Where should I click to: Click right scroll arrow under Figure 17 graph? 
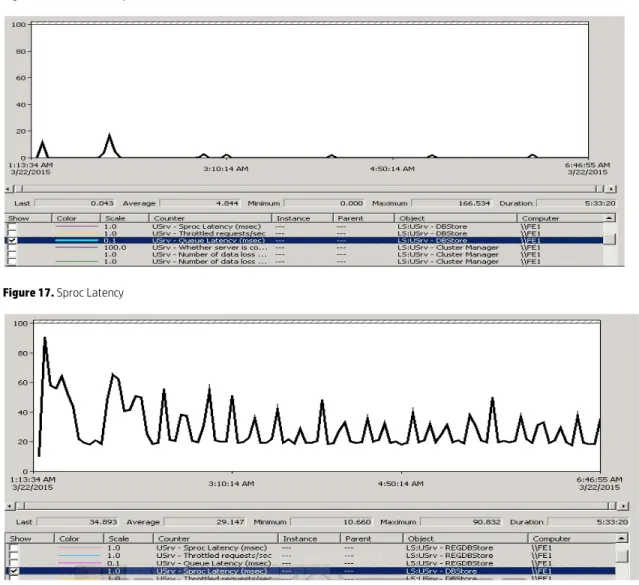pos(623,506)
